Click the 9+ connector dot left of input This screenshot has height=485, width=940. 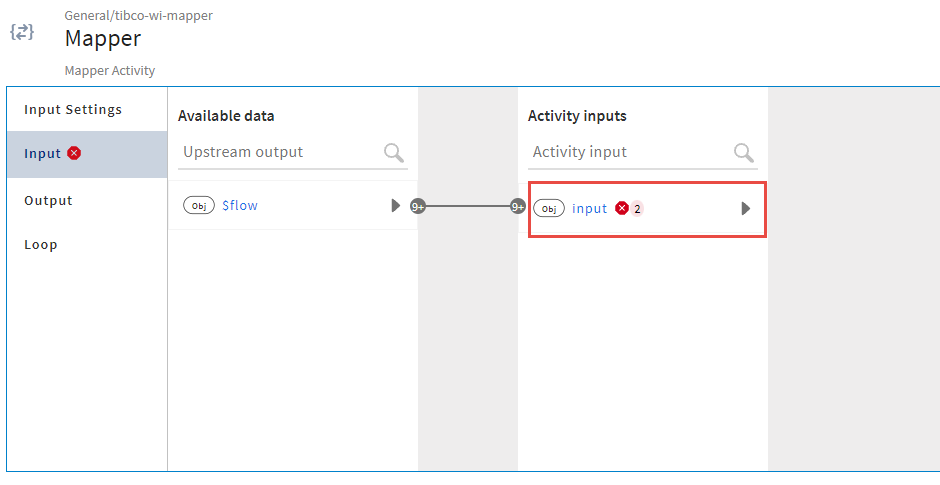click(518, 207)
